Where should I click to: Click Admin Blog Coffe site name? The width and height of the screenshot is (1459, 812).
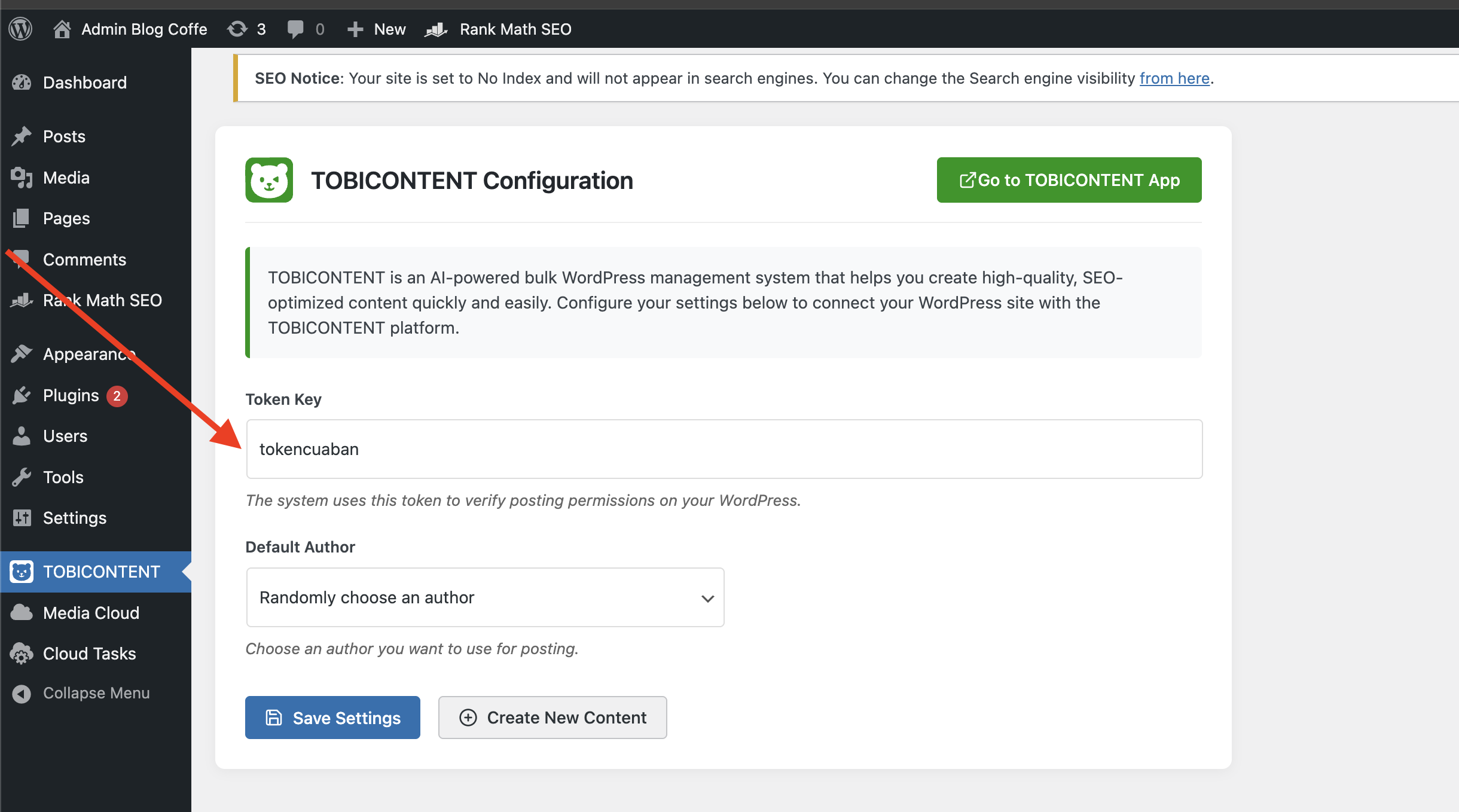pos(144,29)
